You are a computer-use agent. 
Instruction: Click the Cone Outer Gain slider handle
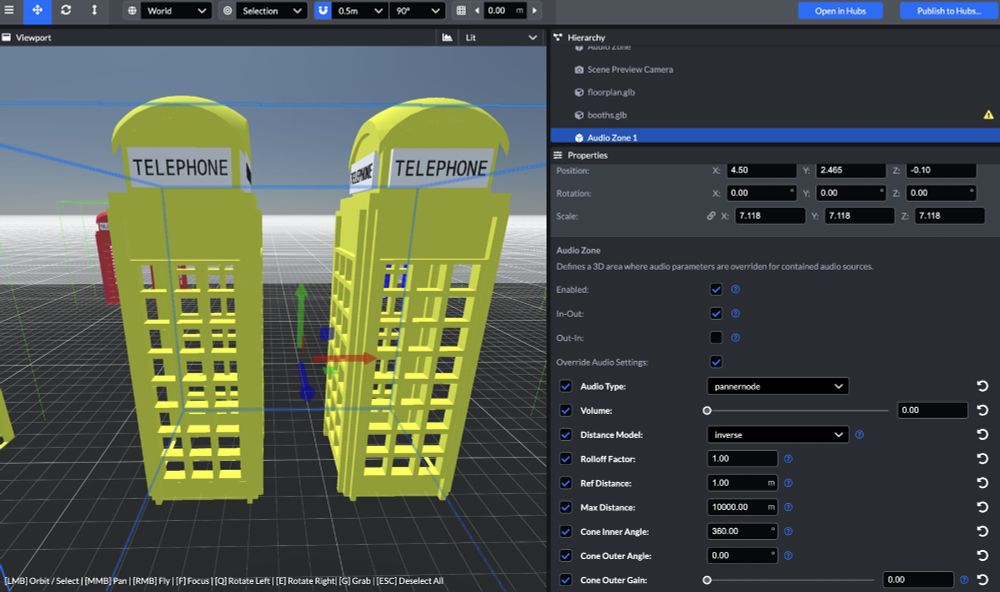[707, 580]
